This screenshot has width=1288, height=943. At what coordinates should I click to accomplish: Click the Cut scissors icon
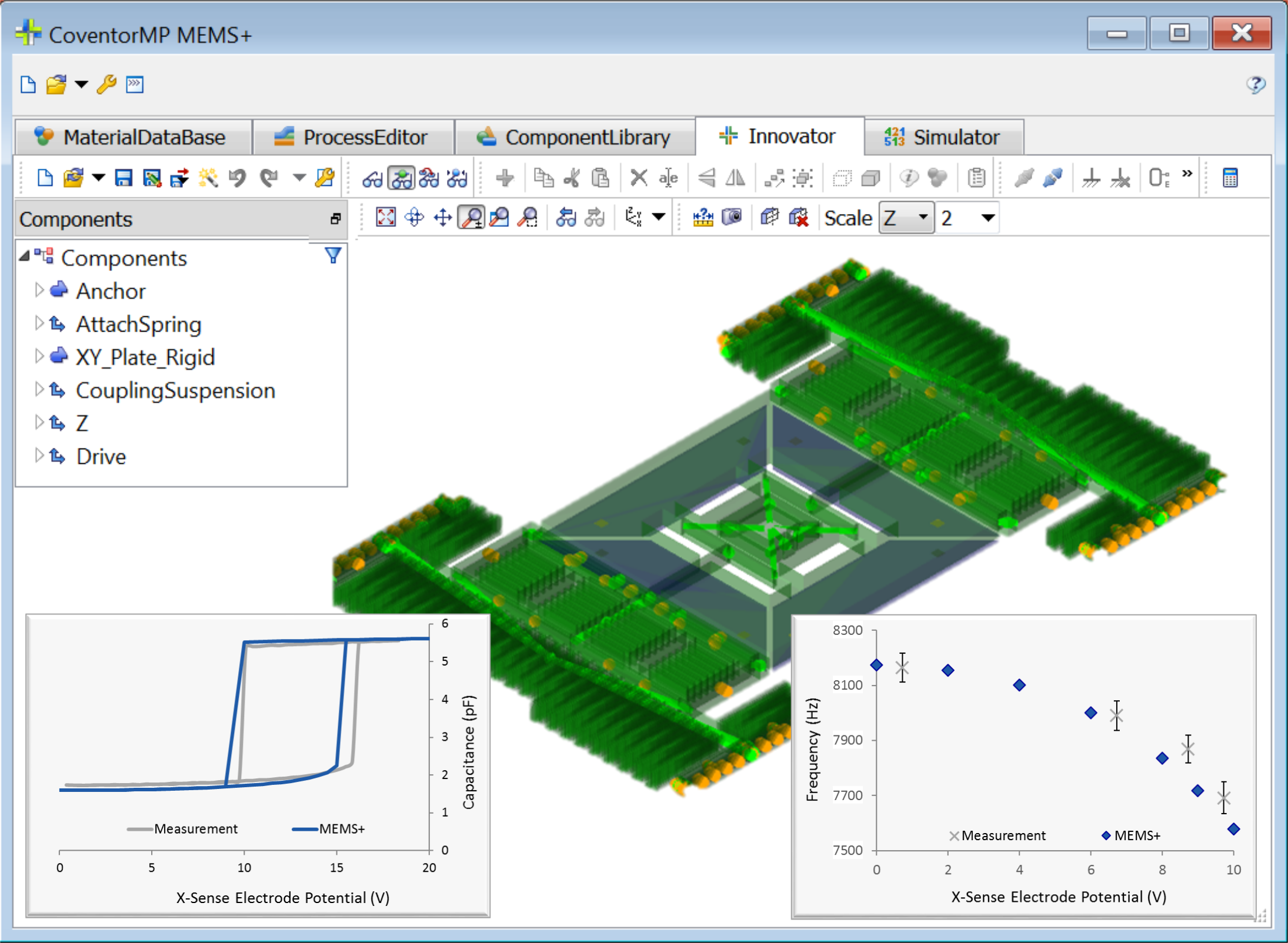pos(572,178)
